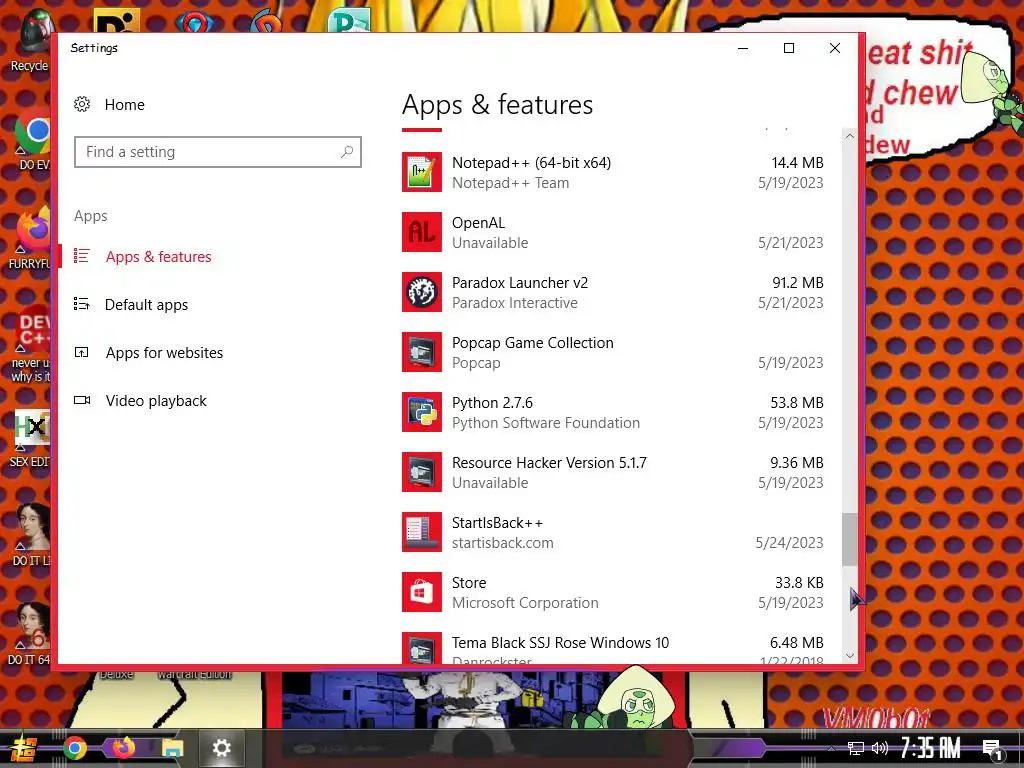Click the Home gear icon
The height and width of the screenshot is (768, 1024).
pos(82,104)
